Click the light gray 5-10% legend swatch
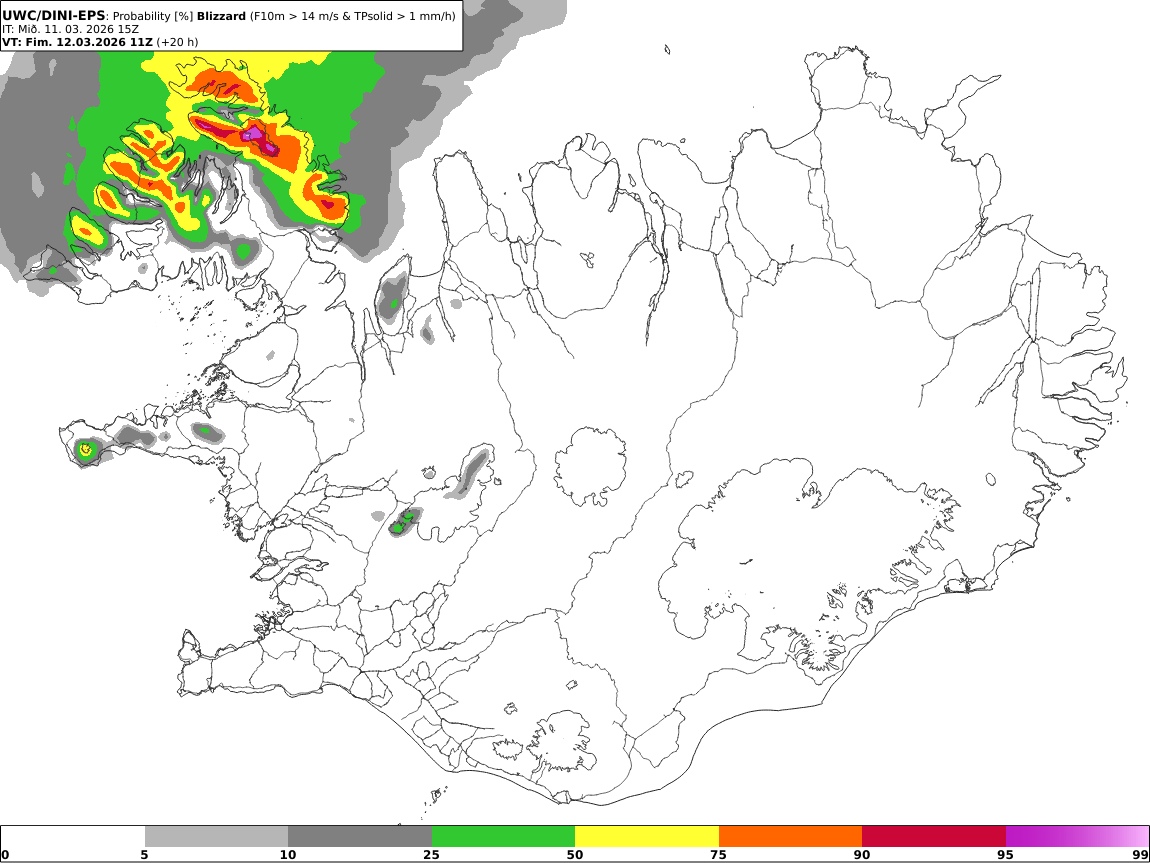The image size is (1150, 863). (x=216, y=837)
